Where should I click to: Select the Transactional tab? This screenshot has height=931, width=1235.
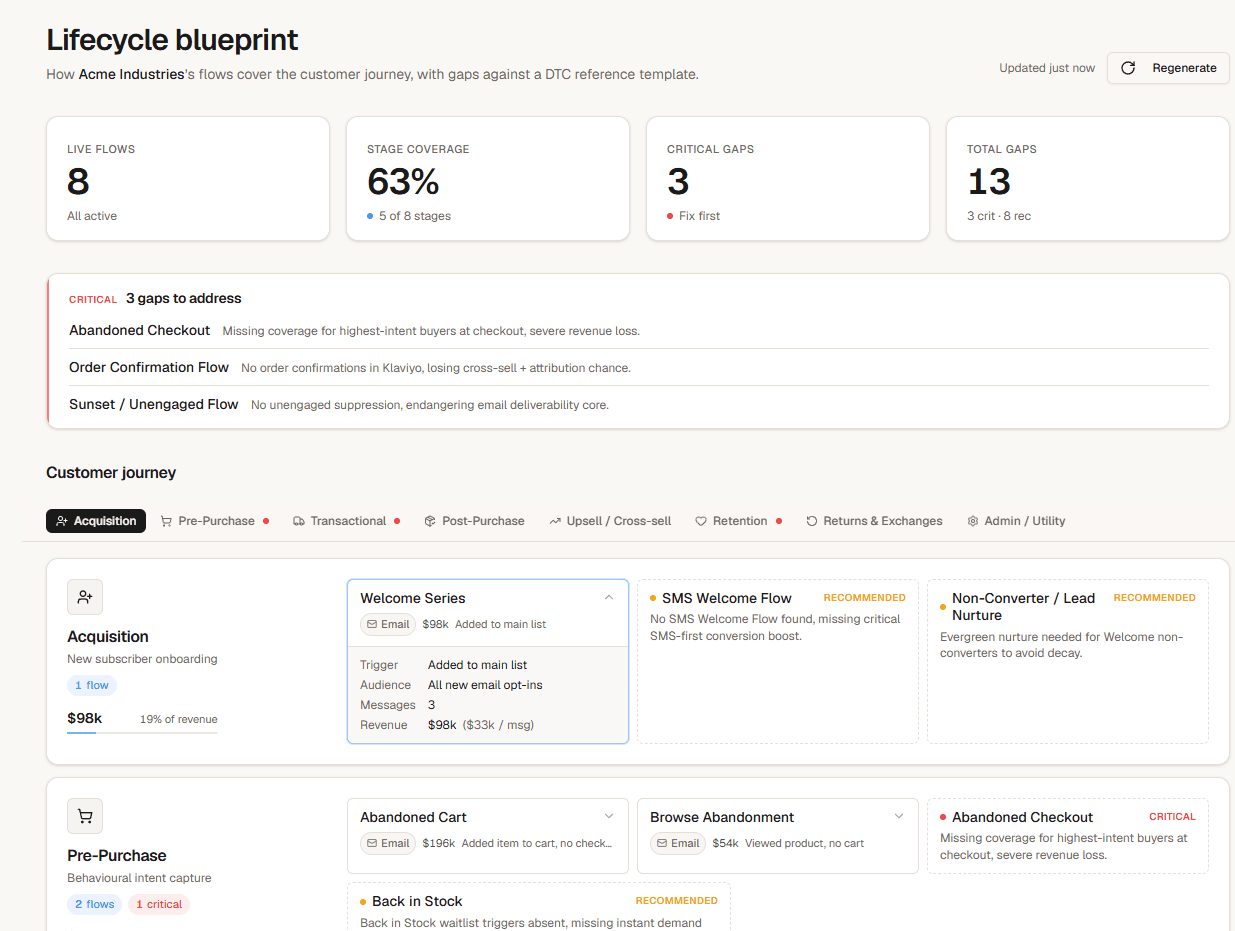click(347, 521)
